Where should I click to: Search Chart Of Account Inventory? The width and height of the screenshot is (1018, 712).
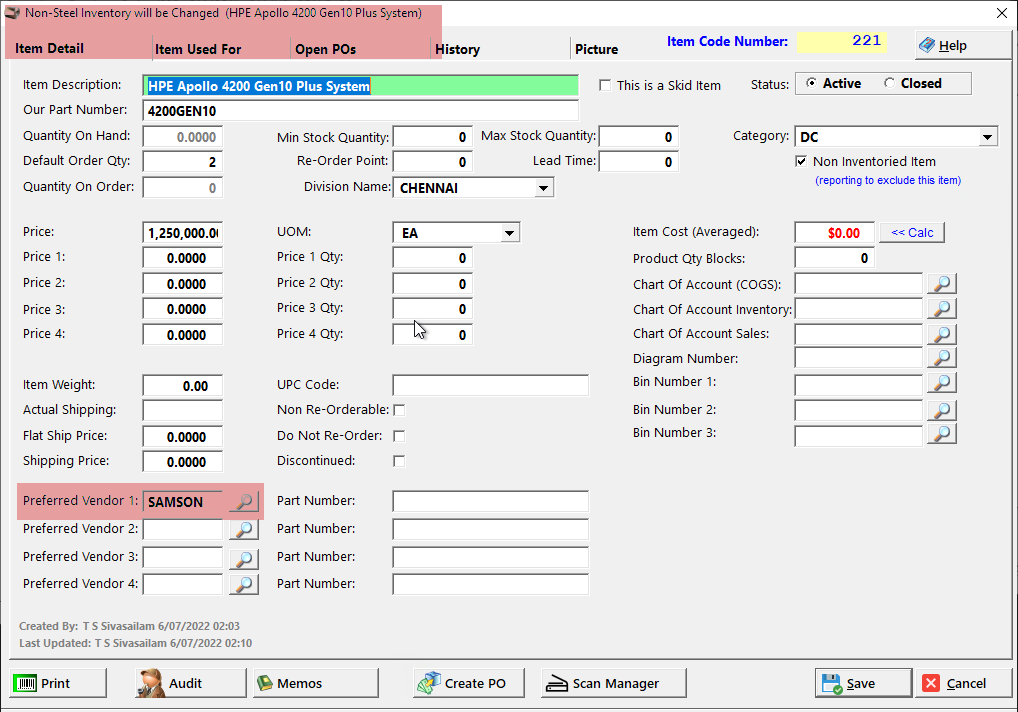tap(942, 309)
